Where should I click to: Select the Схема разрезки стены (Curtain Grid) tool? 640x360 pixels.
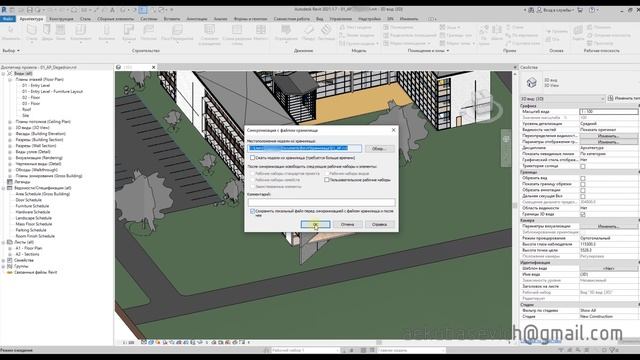(237, 34)
